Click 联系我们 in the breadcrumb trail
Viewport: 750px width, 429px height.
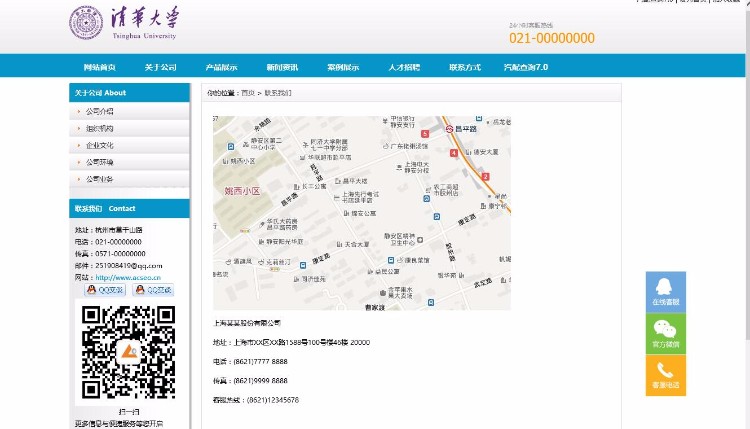pyautogui.click(x=278, y=93)
